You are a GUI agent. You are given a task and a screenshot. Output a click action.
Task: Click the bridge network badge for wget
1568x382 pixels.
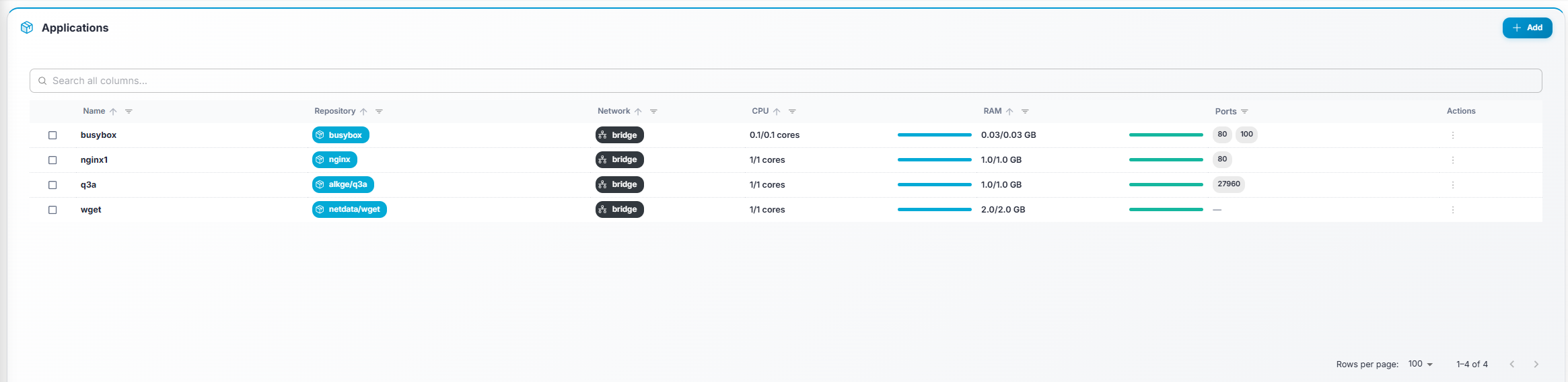620,210
